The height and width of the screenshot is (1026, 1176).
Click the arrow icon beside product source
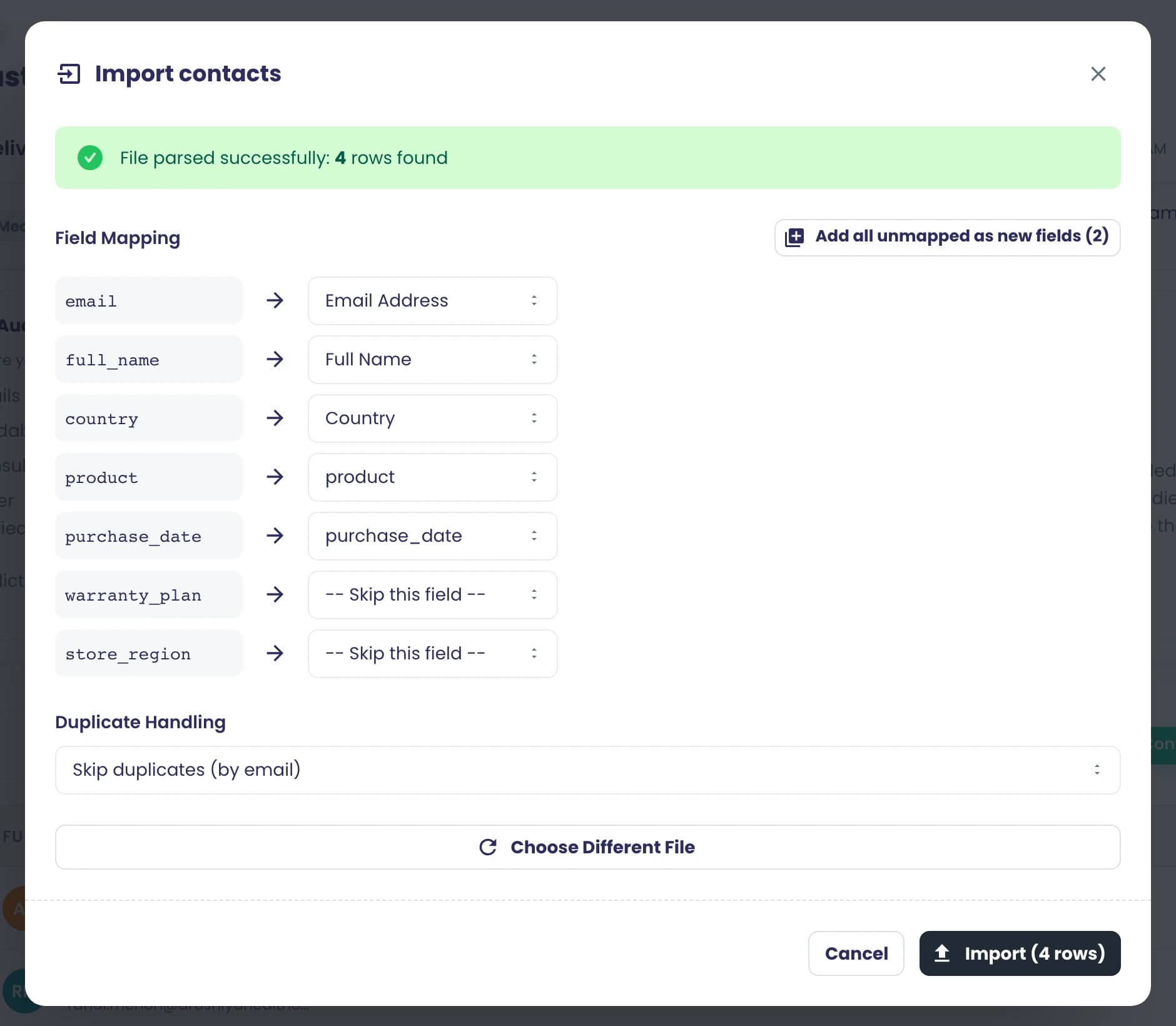tap(275, 477)
